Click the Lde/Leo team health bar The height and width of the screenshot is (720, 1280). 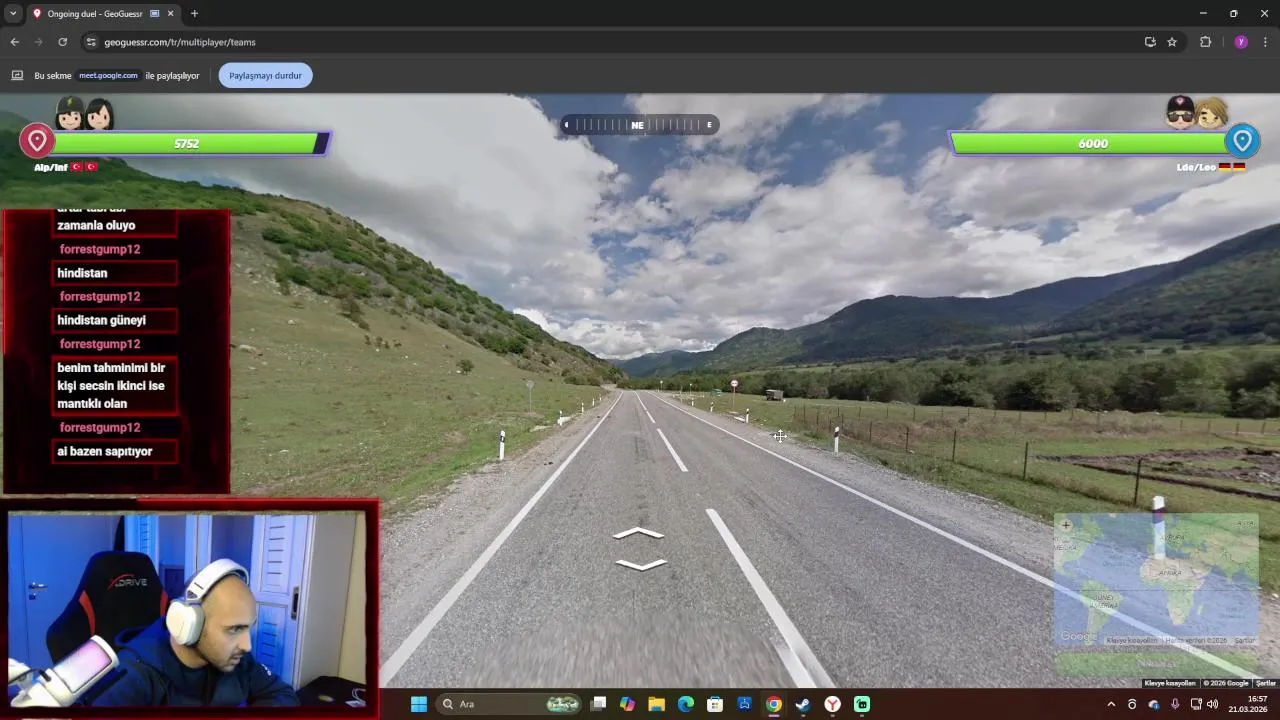1092,144
